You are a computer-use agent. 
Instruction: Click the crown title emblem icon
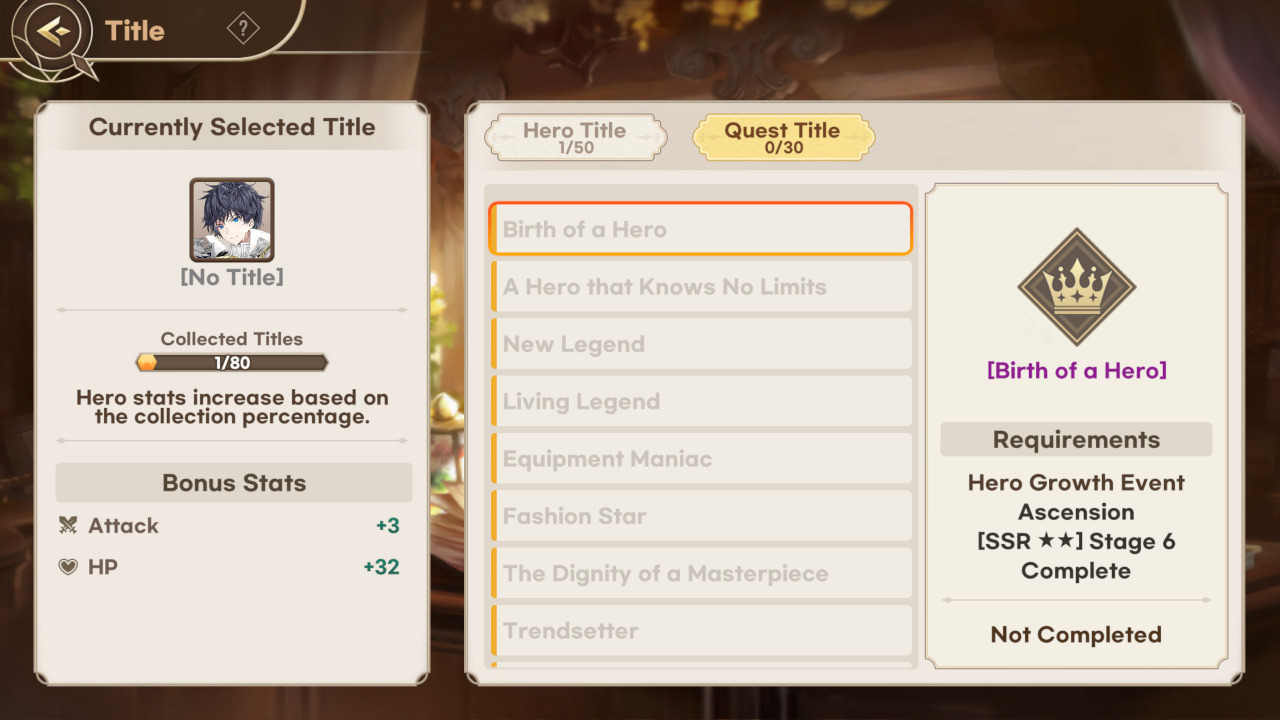1076,287
